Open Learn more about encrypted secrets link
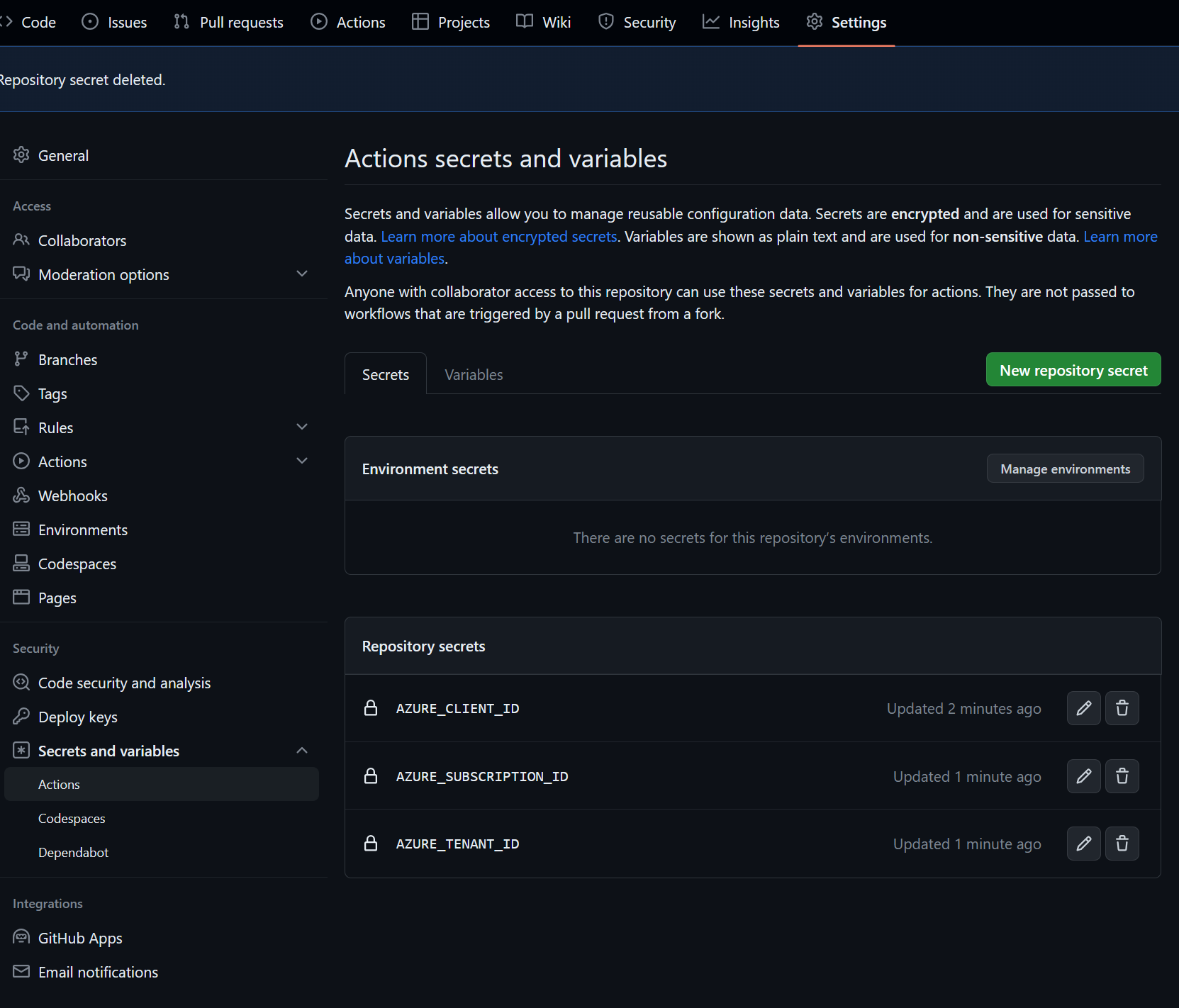 click(498, 236)
